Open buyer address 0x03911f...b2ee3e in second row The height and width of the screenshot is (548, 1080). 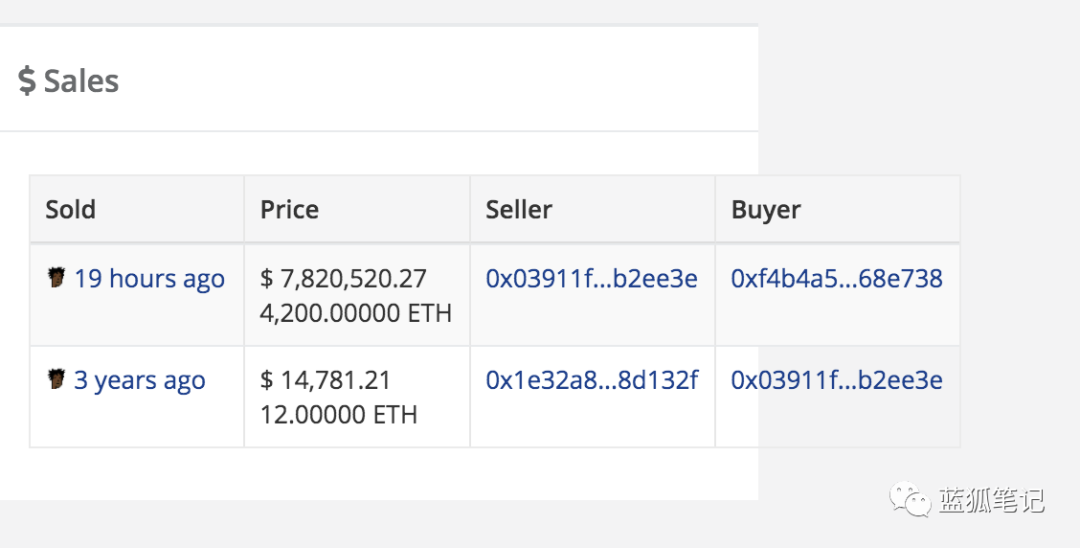point(837,379)
